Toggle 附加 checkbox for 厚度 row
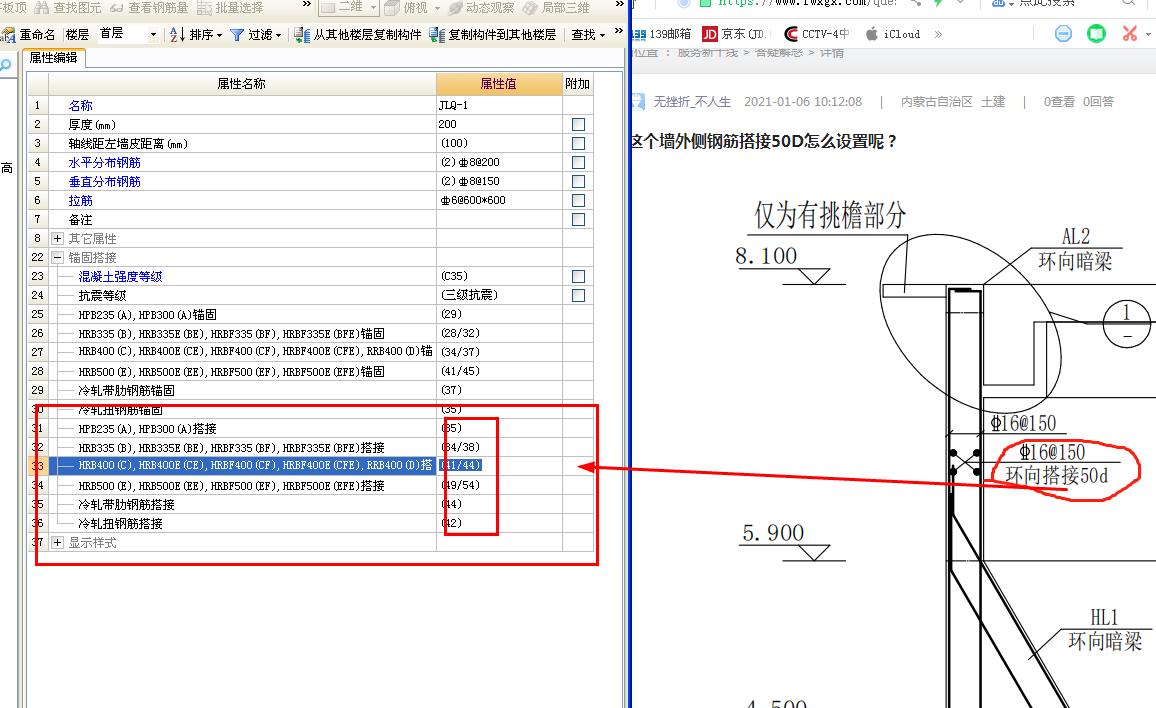Viewport: 1156px width, 708px height. pyautogui.click(x=579, y=125)
